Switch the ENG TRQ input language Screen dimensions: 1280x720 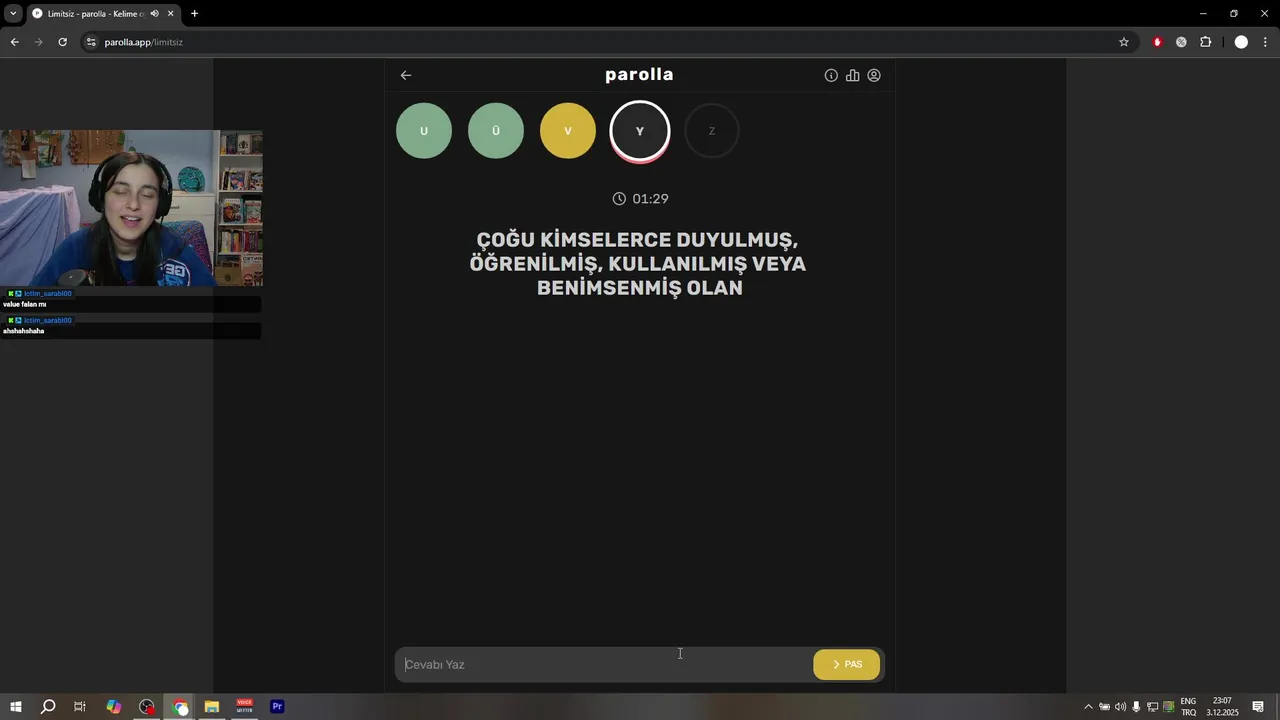1188,707
